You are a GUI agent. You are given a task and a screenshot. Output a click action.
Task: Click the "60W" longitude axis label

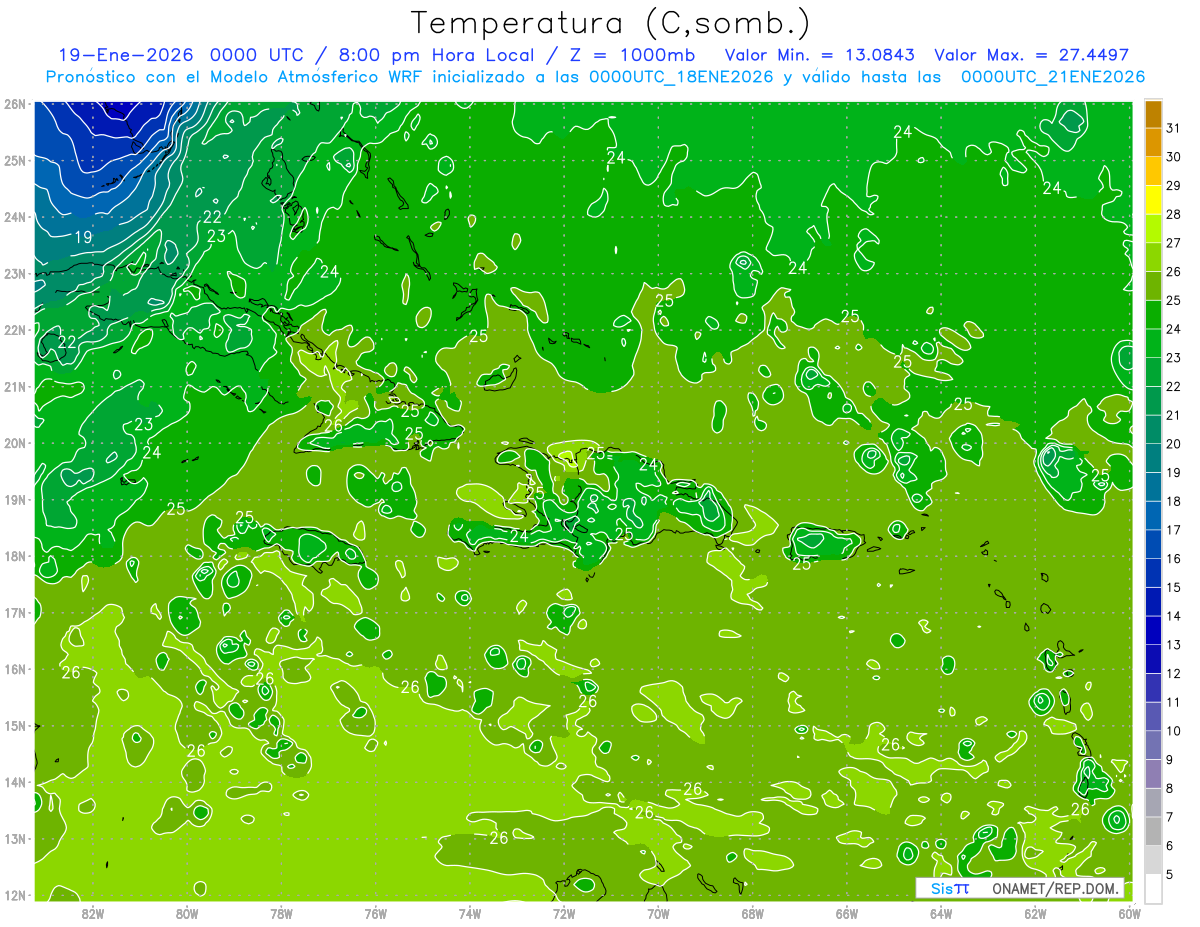coord(1129,912)
